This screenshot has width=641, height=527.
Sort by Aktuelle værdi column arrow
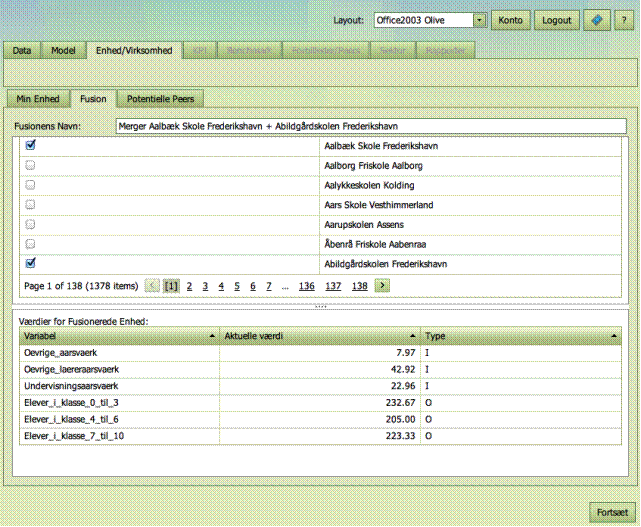click(412, 337)
